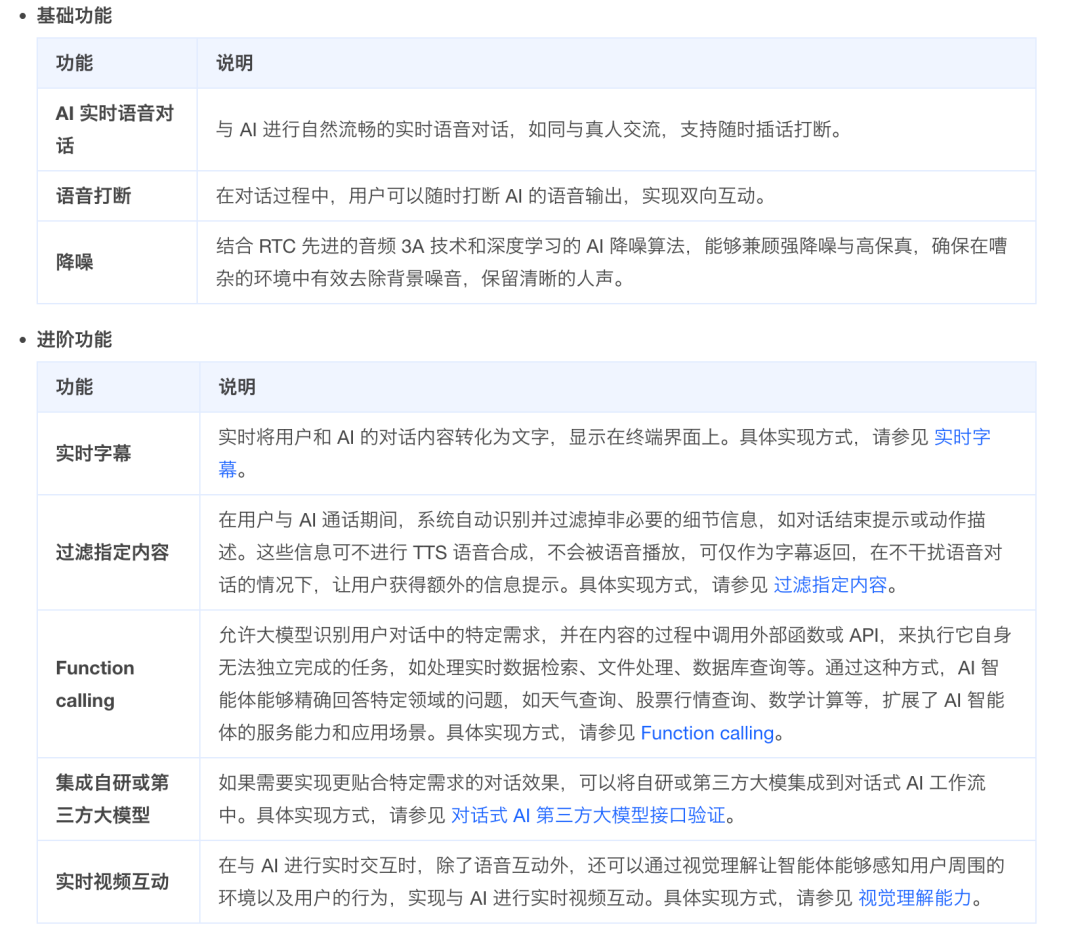Select the 实时视频互动 feature cell

pos(118,882)
